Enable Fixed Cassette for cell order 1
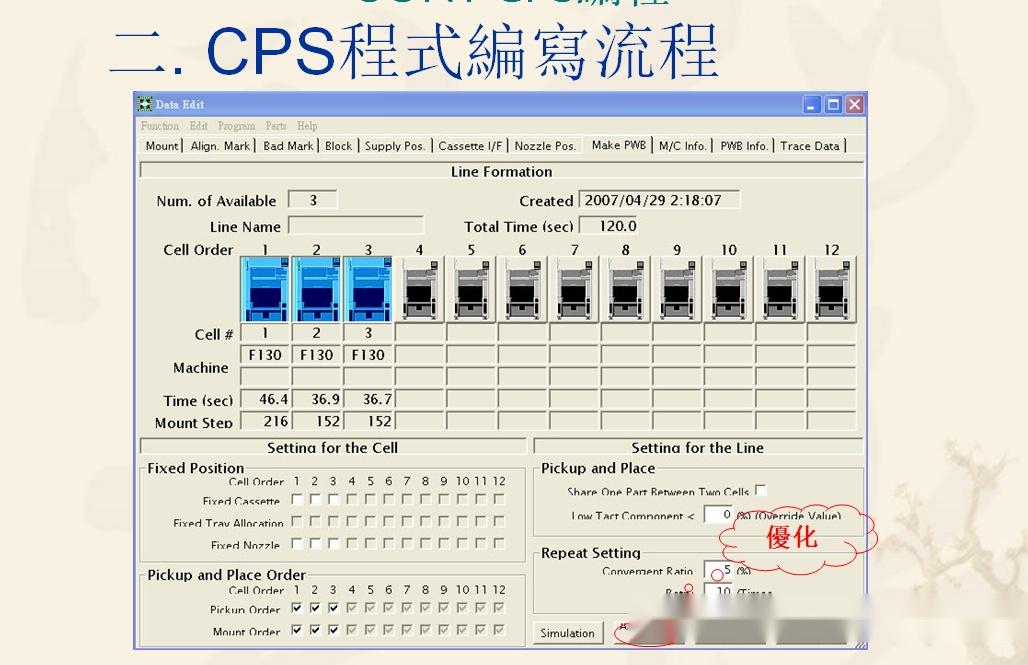Viewport: 1028px width, 665px height. tap(295, 501)
